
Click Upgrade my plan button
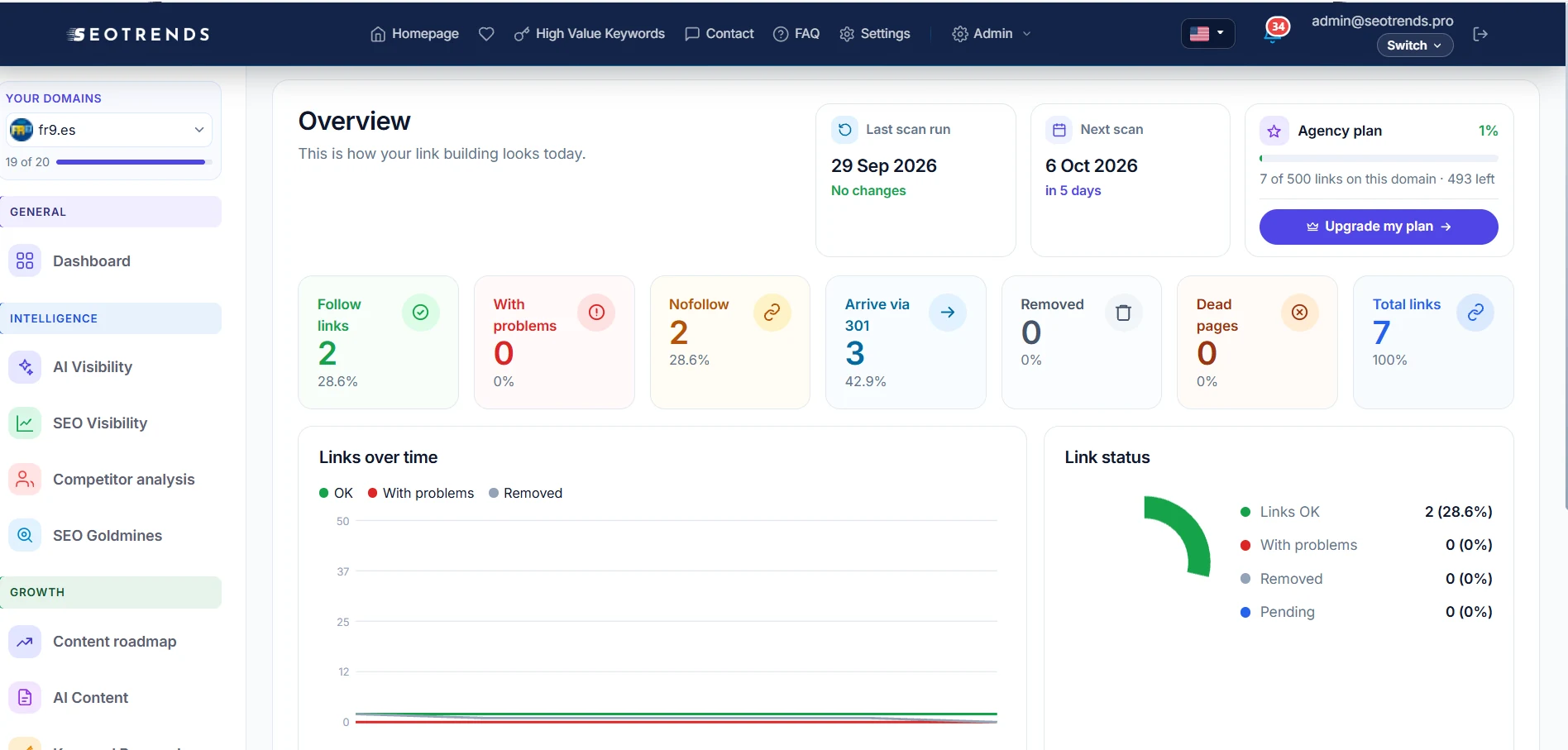pyautogui.click(x=1379, y=227)
